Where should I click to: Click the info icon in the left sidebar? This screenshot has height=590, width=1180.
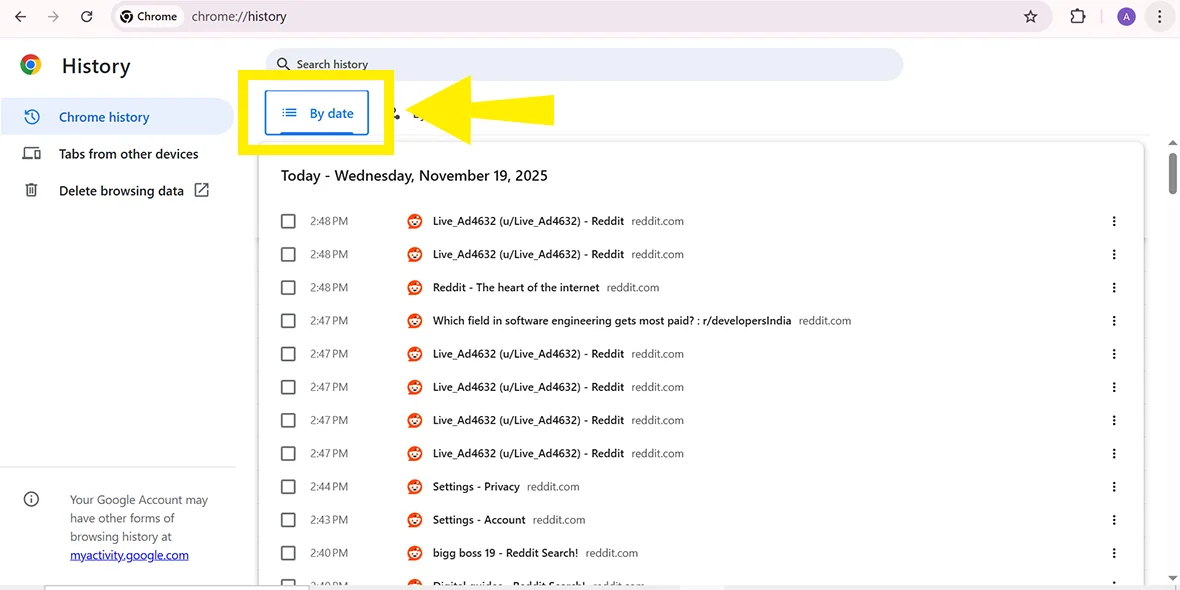click(31, 498)
